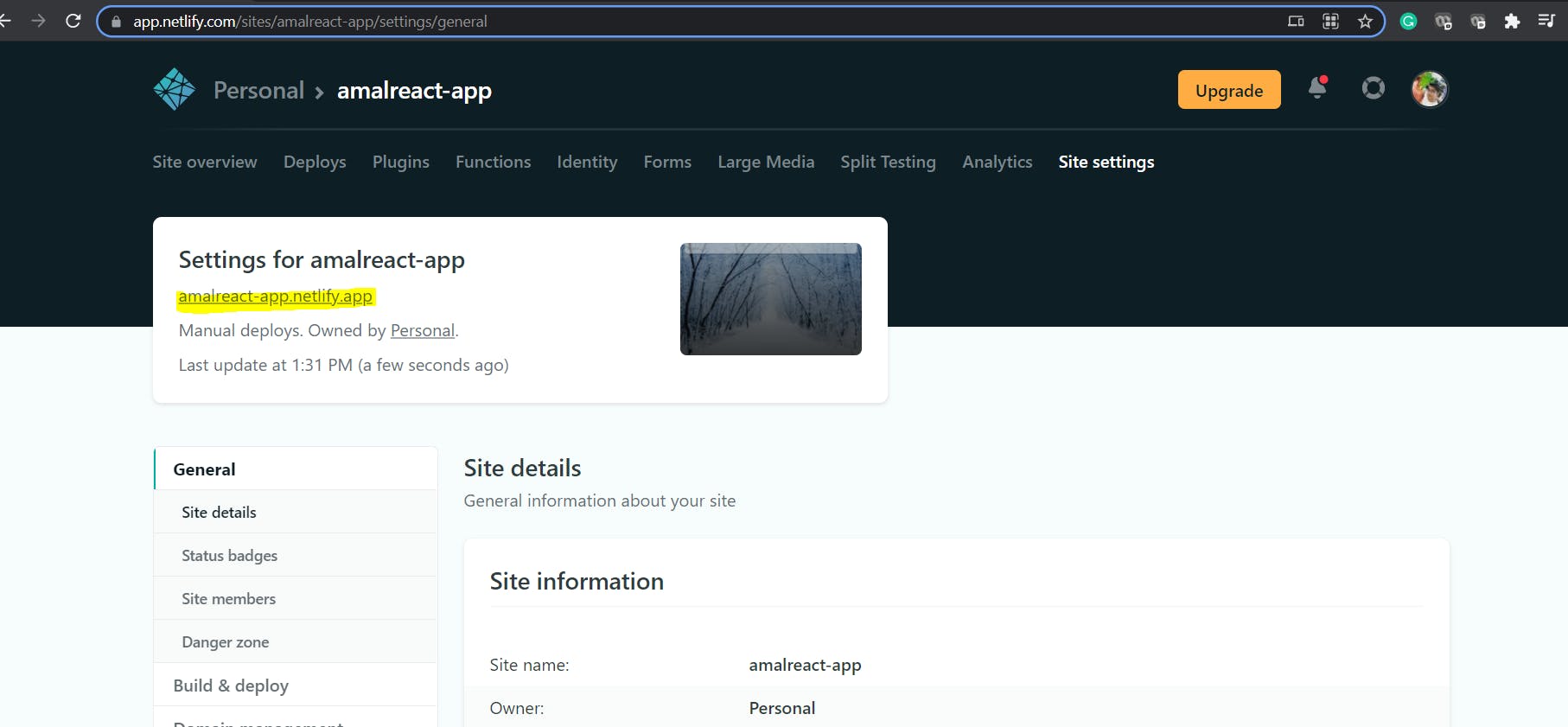Jump to Site details in sidebar
Viewport: 1568px width, 727px height.
click(x=296, y=512)
